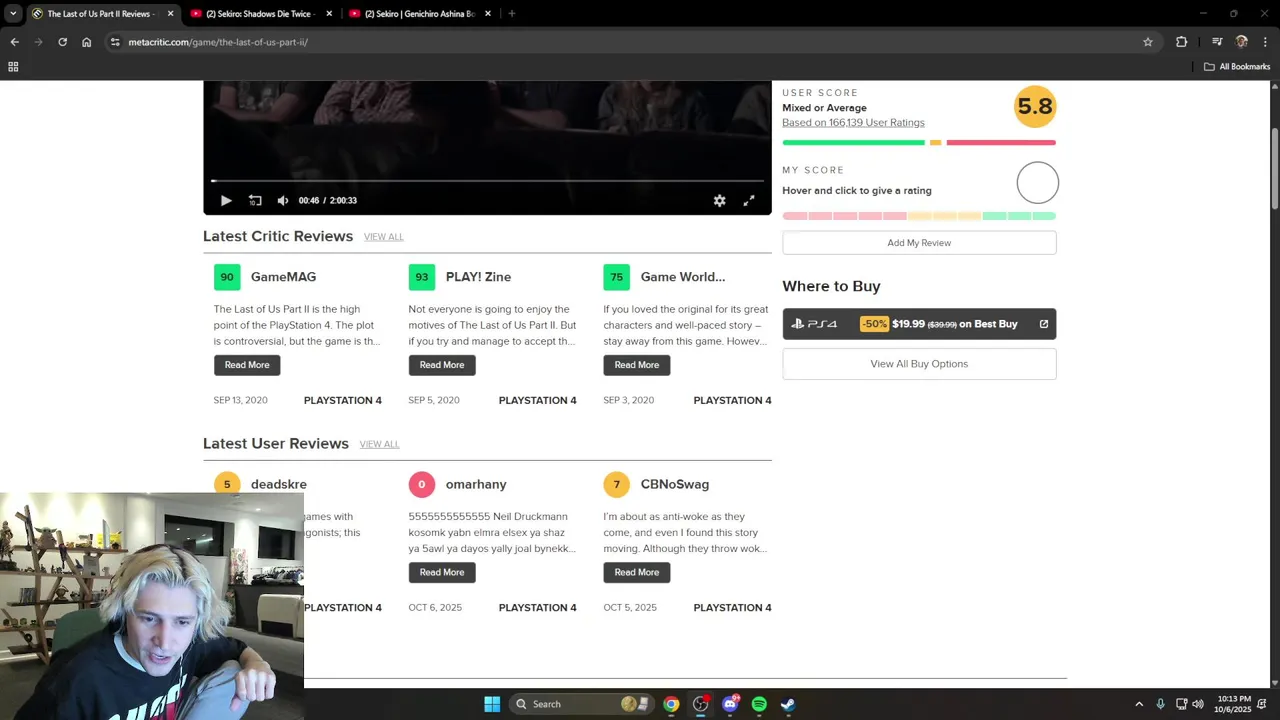Open Based on 166,139 User Ratings link
This screenshot has height=720, width=1280.
tap(853, 123)
